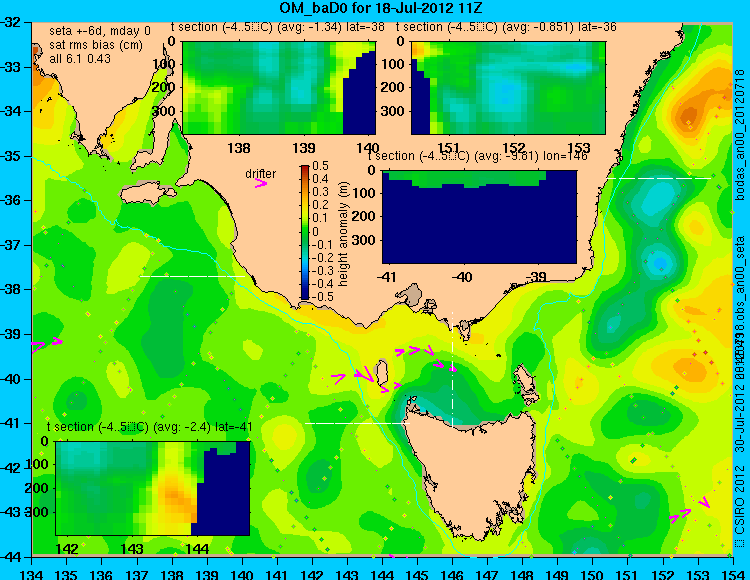Select the statistics line 'all 6.1 0.43'
Viewport: 750px width, 580px height.
pos(80,59)
